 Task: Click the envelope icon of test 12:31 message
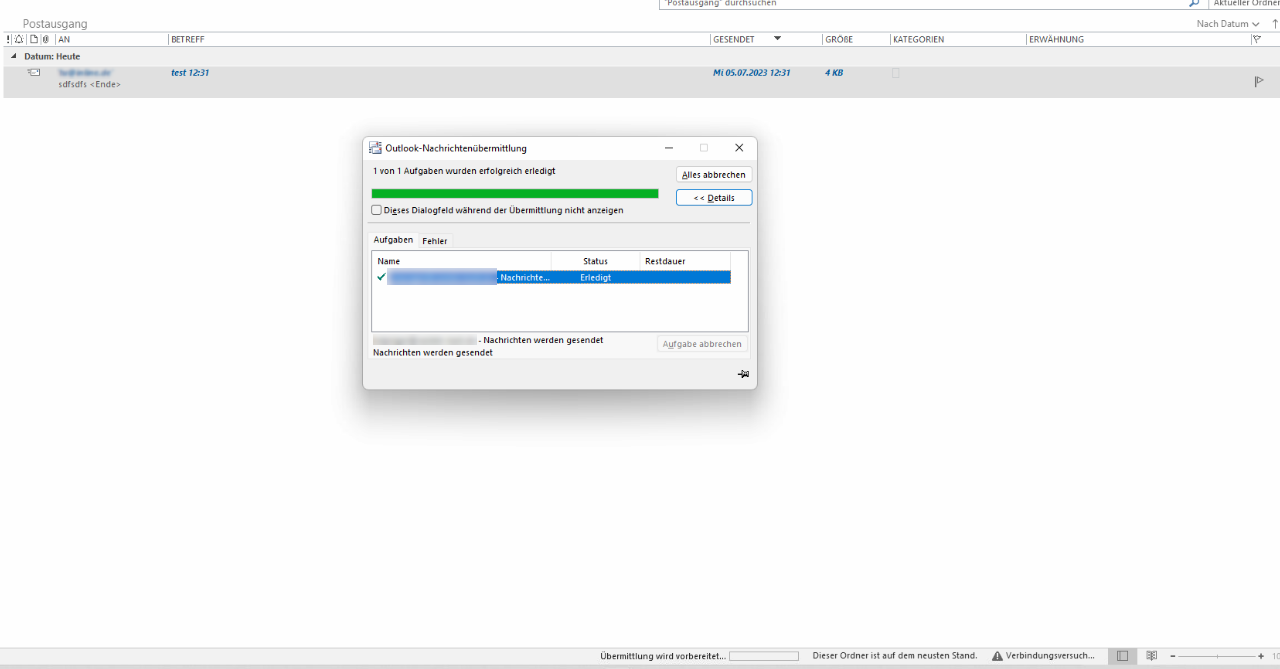[x=34, y=73]
